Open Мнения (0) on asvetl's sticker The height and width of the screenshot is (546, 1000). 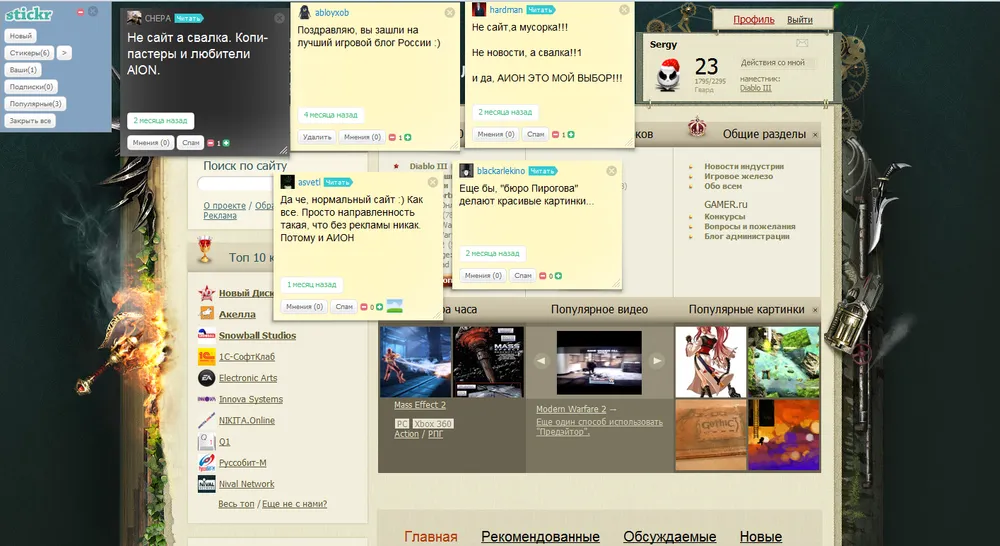tap(304, 306)
